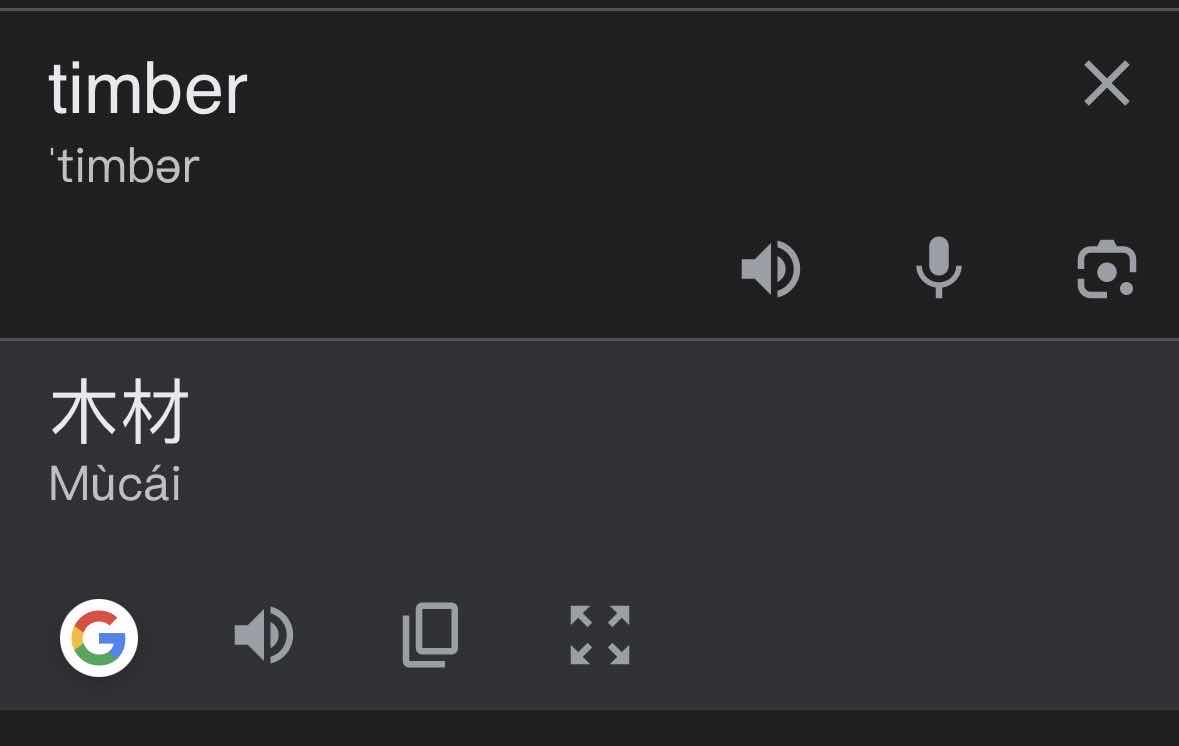Show the translation in fullscreen

pos(599,635)
